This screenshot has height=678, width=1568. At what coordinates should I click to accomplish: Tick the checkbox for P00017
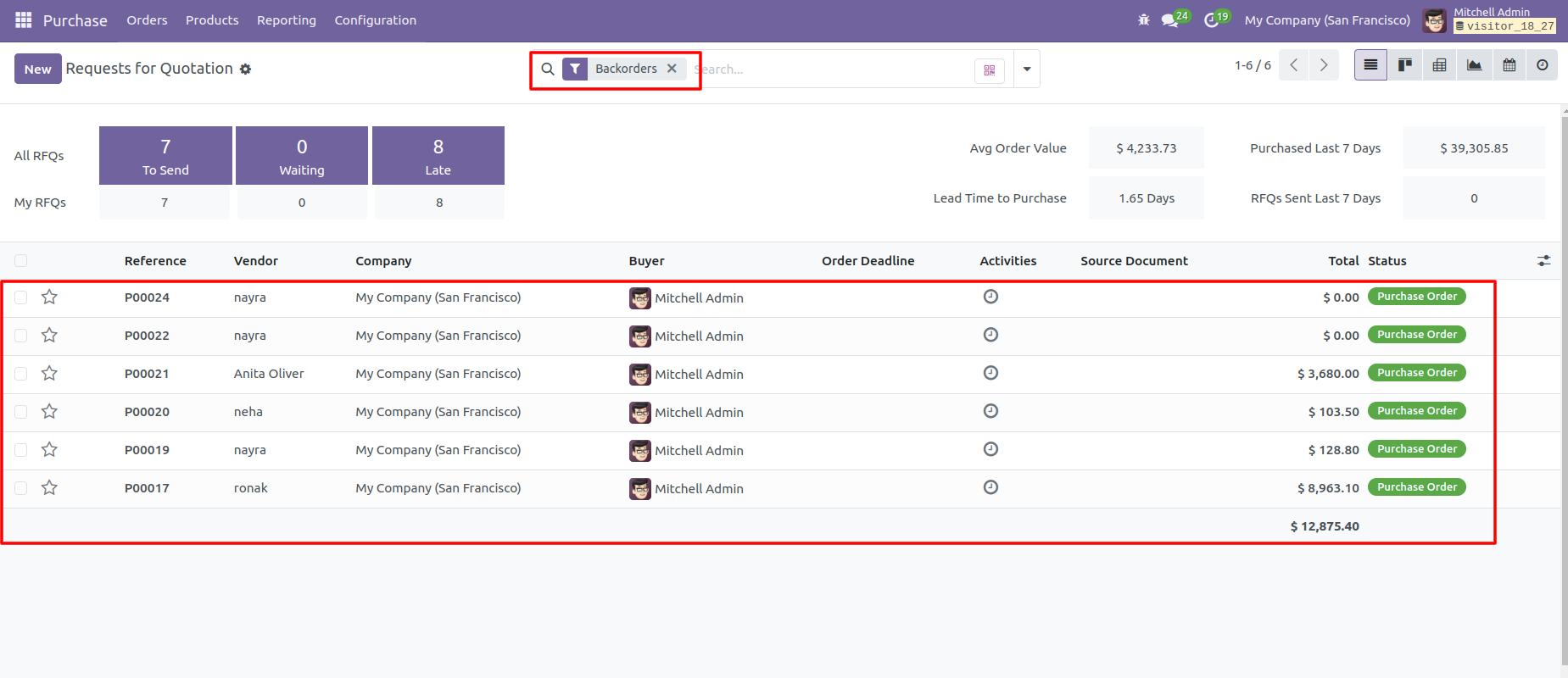(x=21, y=488)
